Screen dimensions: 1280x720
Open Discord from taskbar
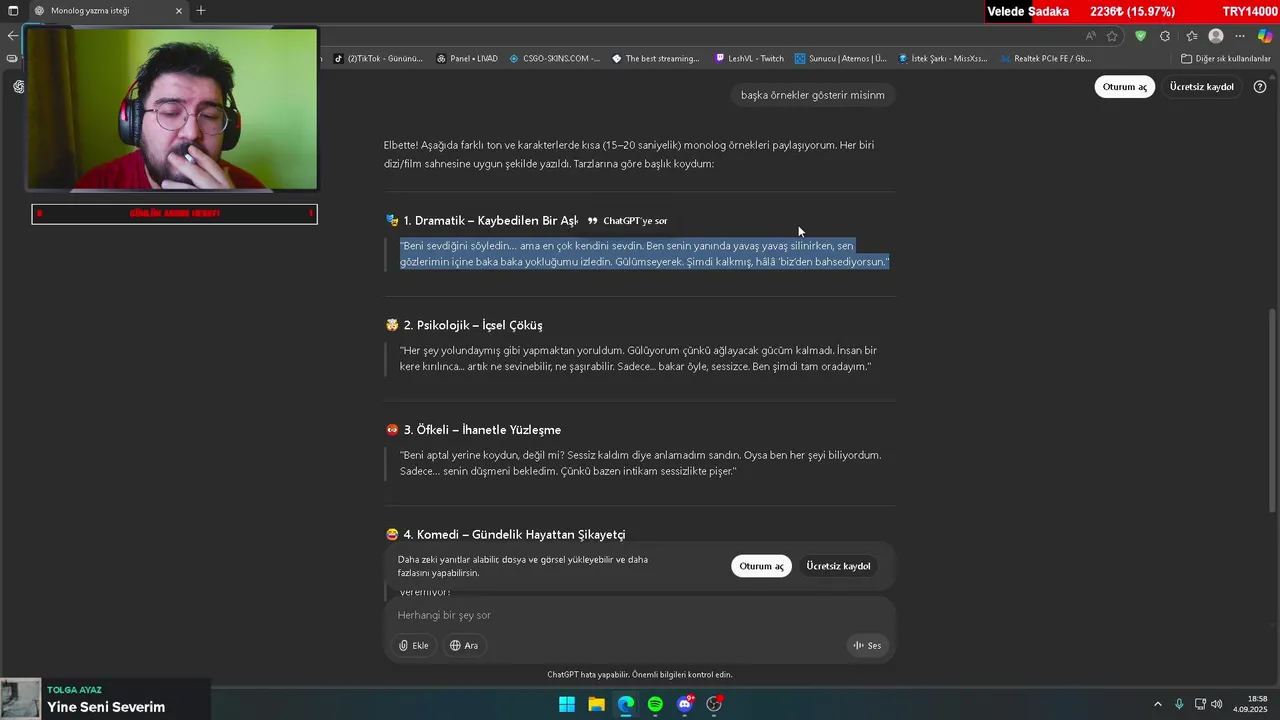685,704
